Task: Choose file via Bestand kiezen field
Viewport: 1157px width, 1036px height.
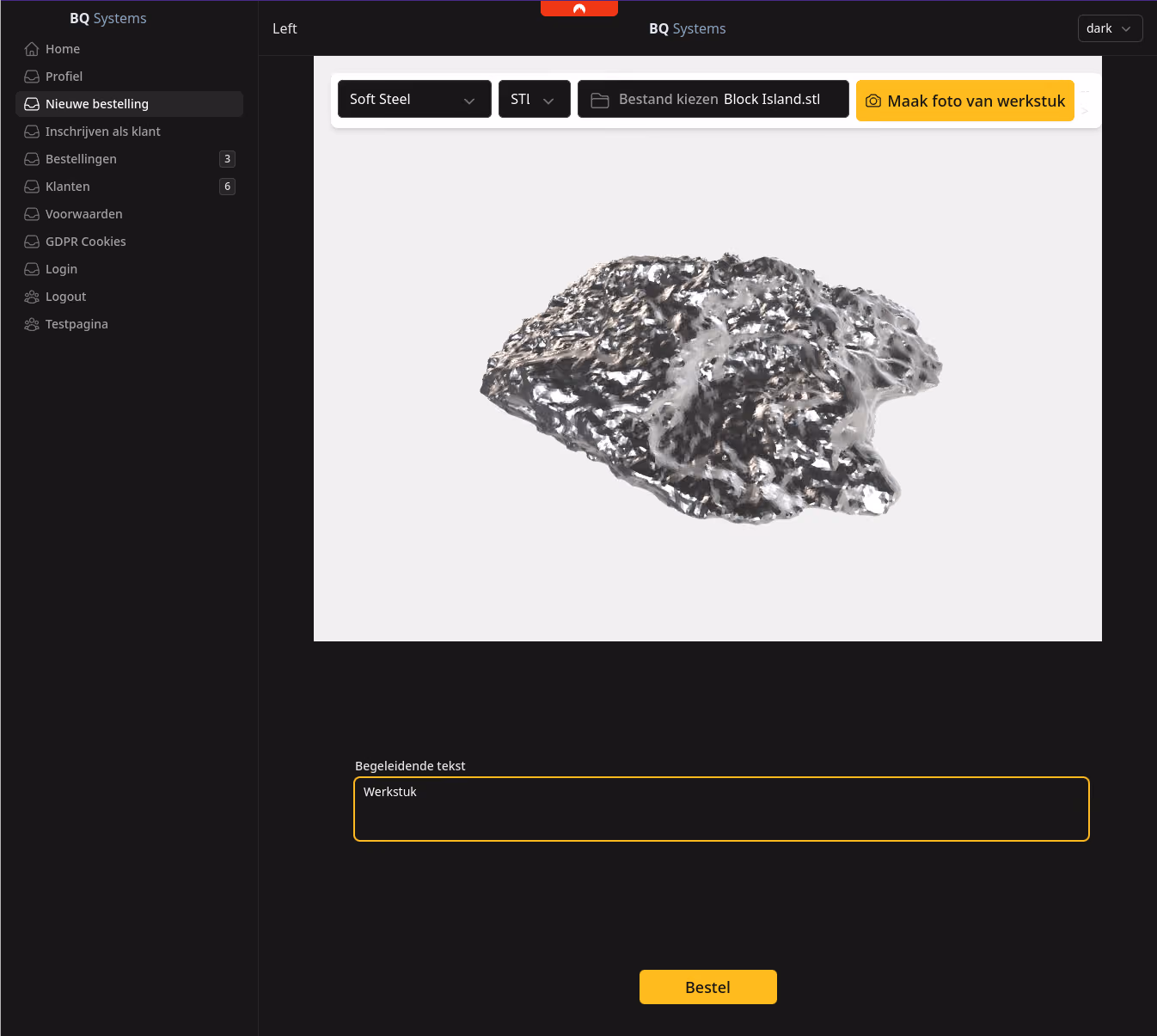Action: pyautogui.click(x=713, y=99)
